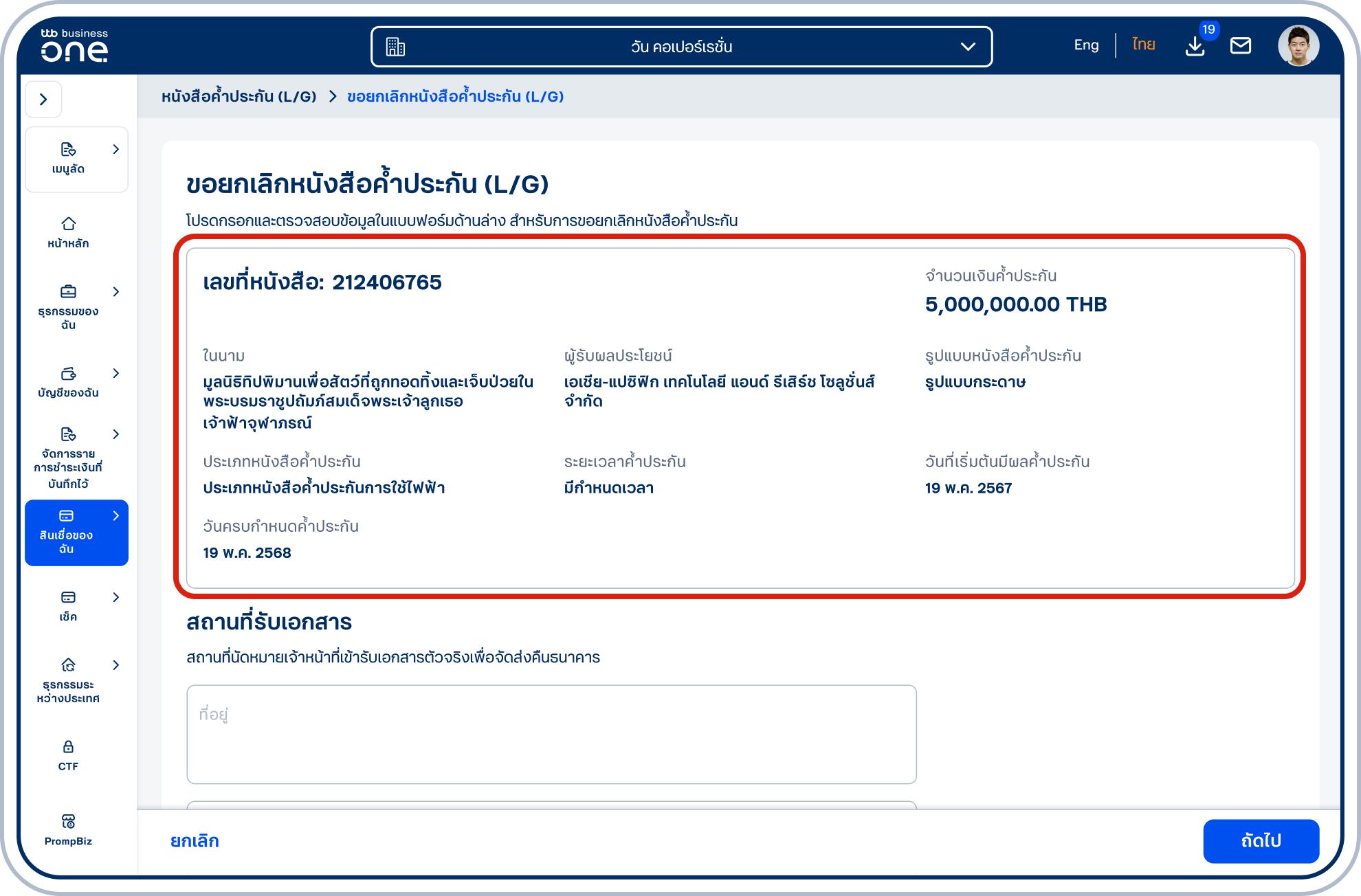Click the building icon in company selector

[395, 47]
